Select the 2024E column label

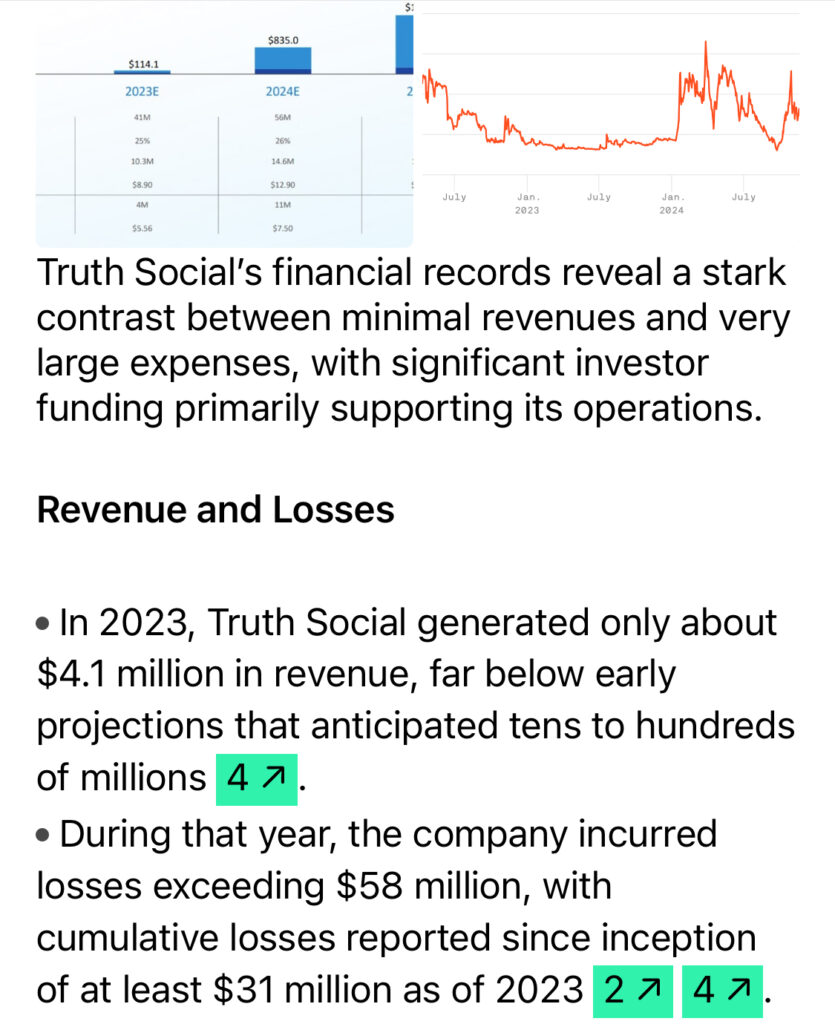pos(283,92)
